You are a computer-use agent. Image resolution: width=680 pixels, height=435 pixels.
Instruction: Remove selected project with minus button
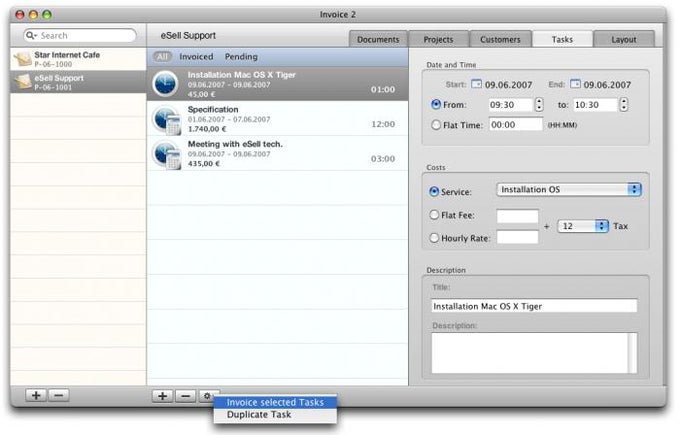point(59,395)
